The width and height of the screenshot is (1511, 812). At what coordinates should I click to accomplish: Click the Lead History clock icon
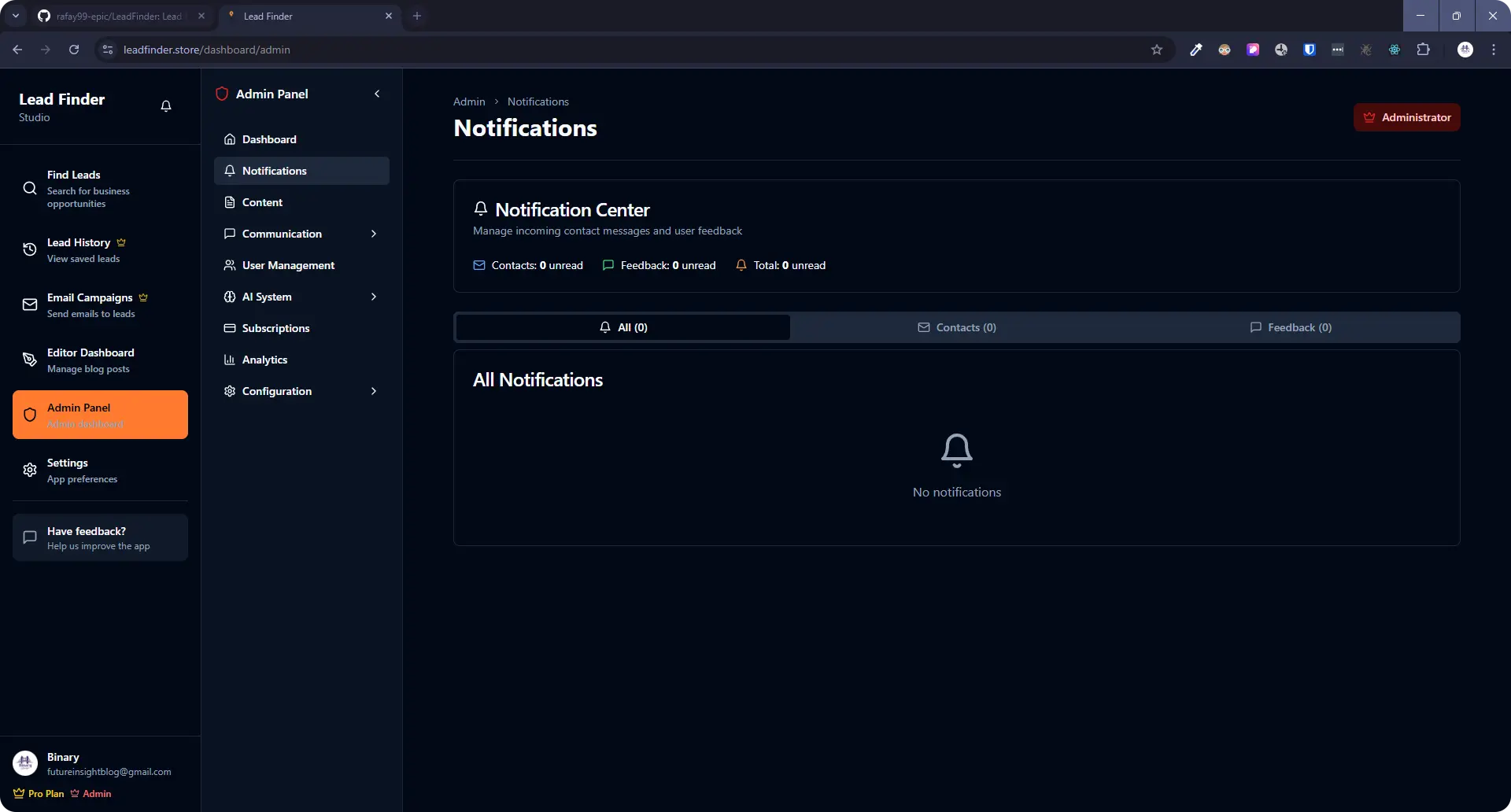(30, 249)
